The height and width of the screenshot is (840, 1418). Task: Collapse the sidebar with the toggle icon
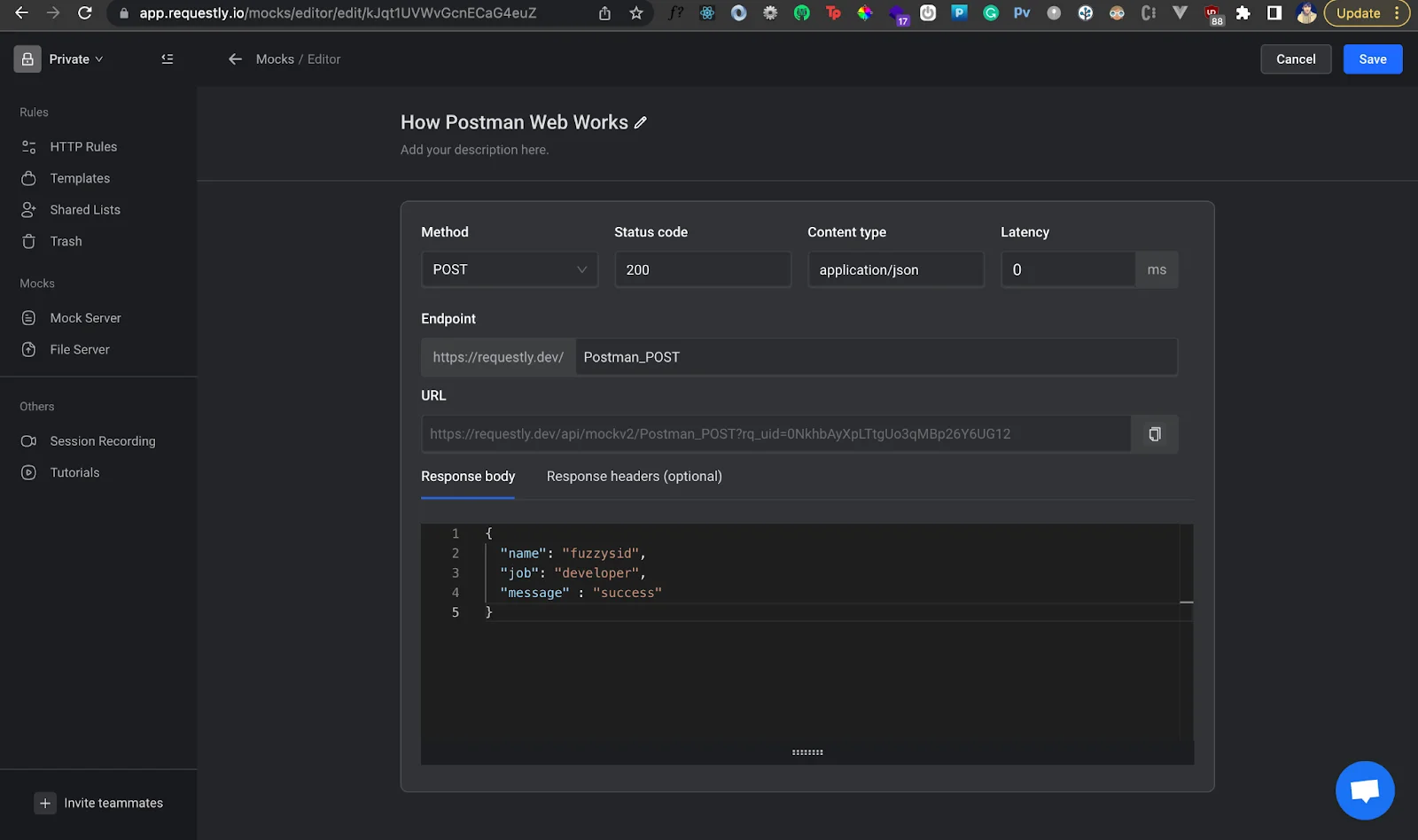tap(168, 59)
